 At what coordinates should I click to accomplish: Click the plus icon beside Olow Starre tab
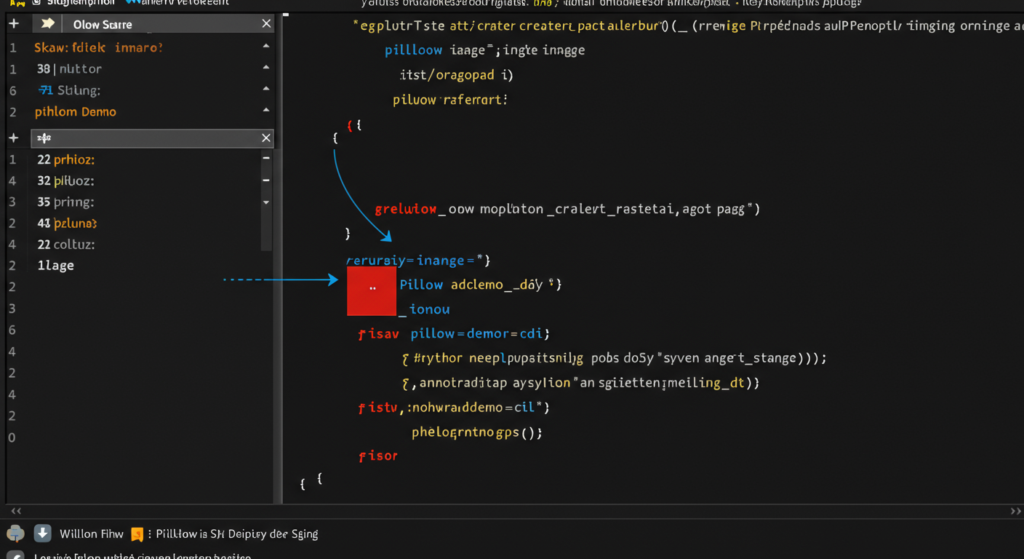(x=14, y=24)
